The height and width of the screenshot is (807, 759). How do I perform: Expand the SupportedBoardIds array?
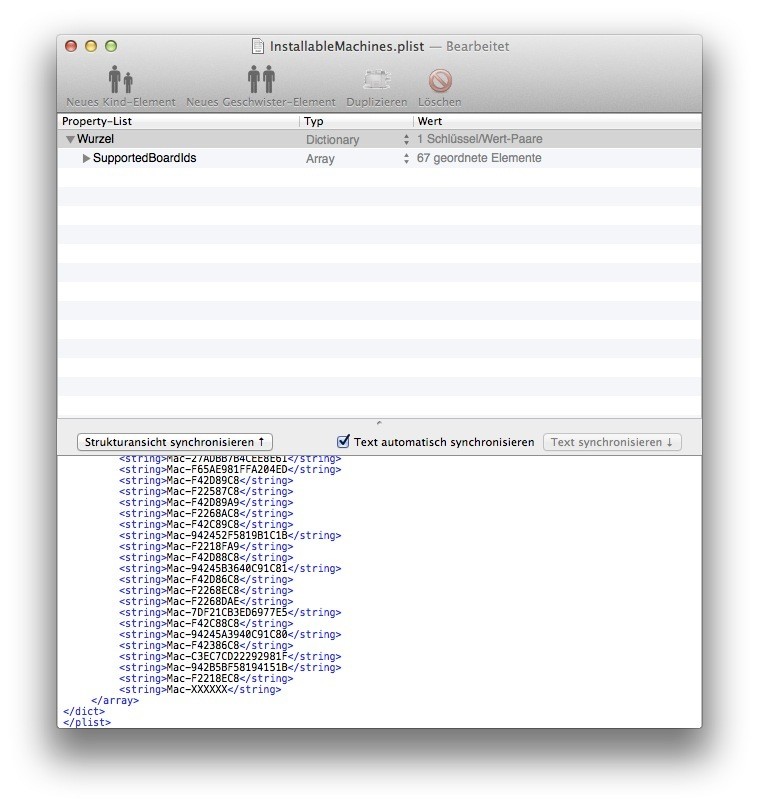pos(86,158)
